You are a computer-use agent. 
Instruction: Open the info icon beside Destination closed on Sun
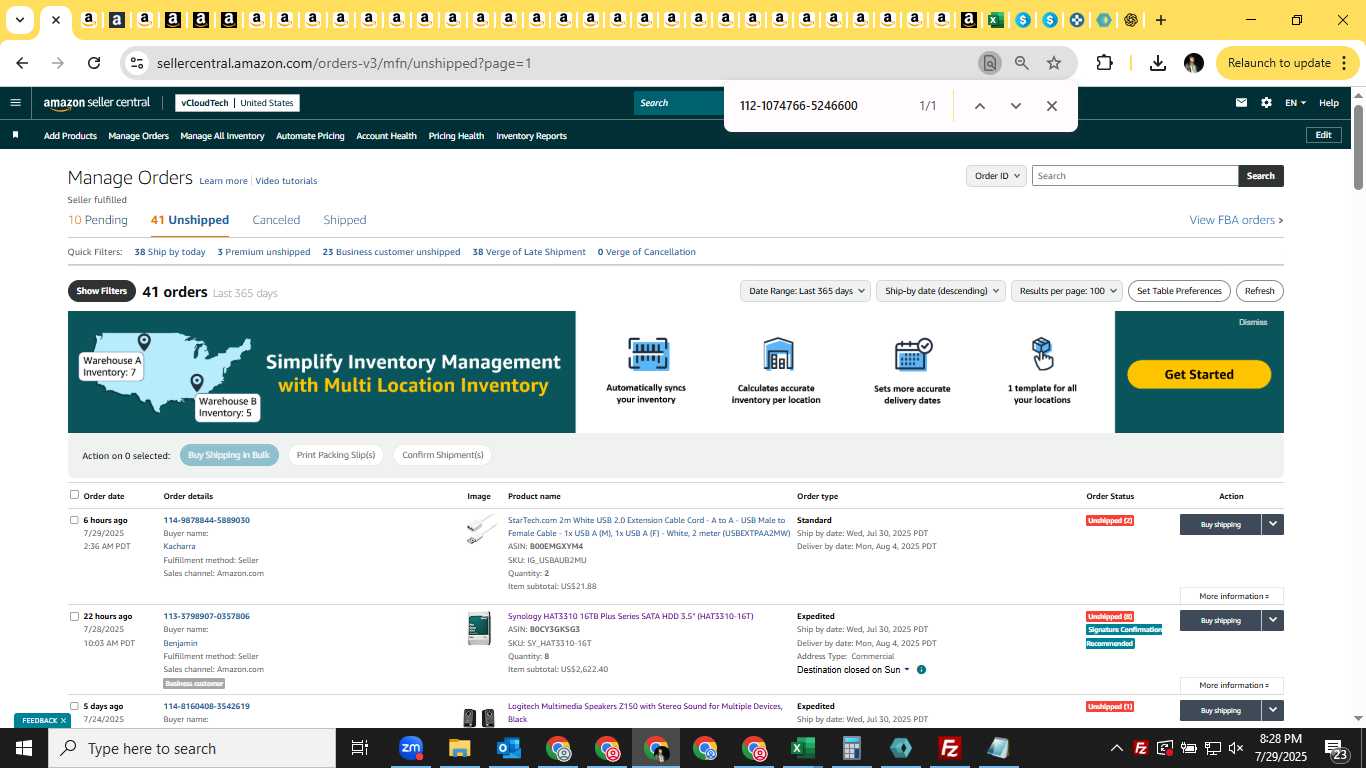coord(921,670)
